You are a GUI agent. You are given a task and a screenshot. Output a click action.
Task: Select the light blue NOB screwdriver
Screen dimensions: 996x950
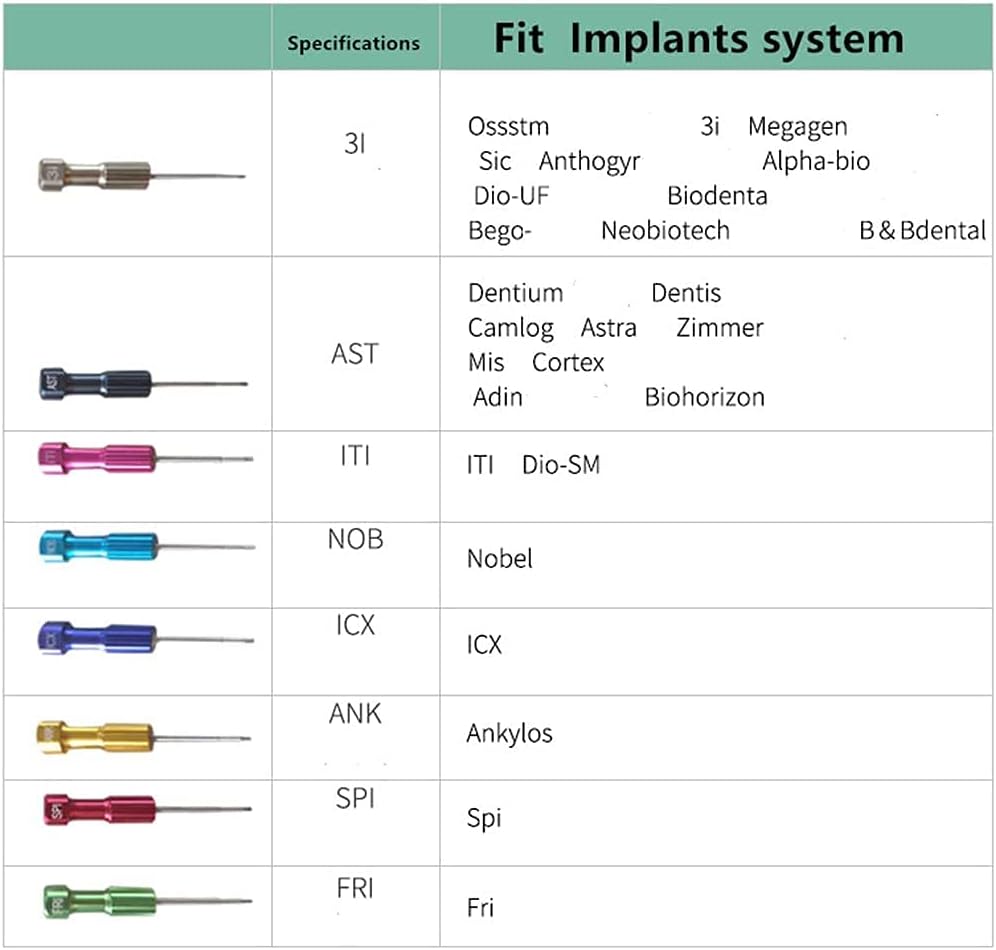point(145,546)
